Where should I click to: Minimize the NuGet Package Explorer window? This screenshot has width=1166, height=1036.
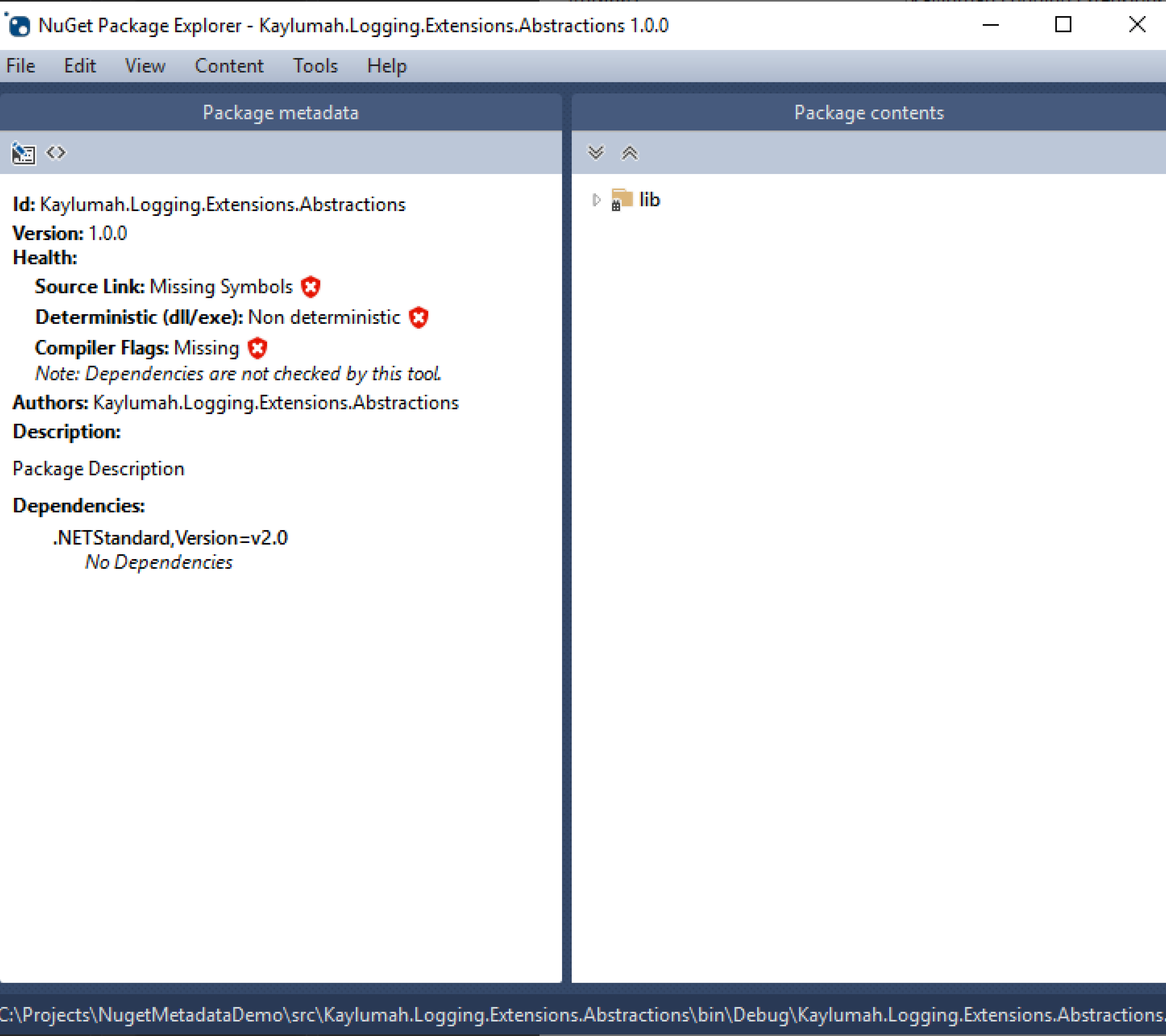click(x=991, y=25)
